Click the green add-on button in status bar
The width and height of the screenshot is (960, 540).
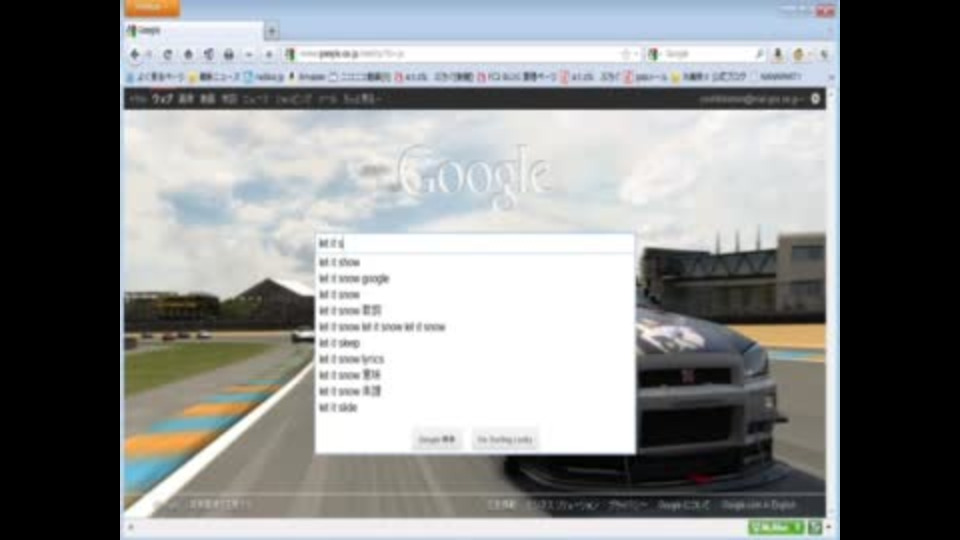(x=776, y=527)
